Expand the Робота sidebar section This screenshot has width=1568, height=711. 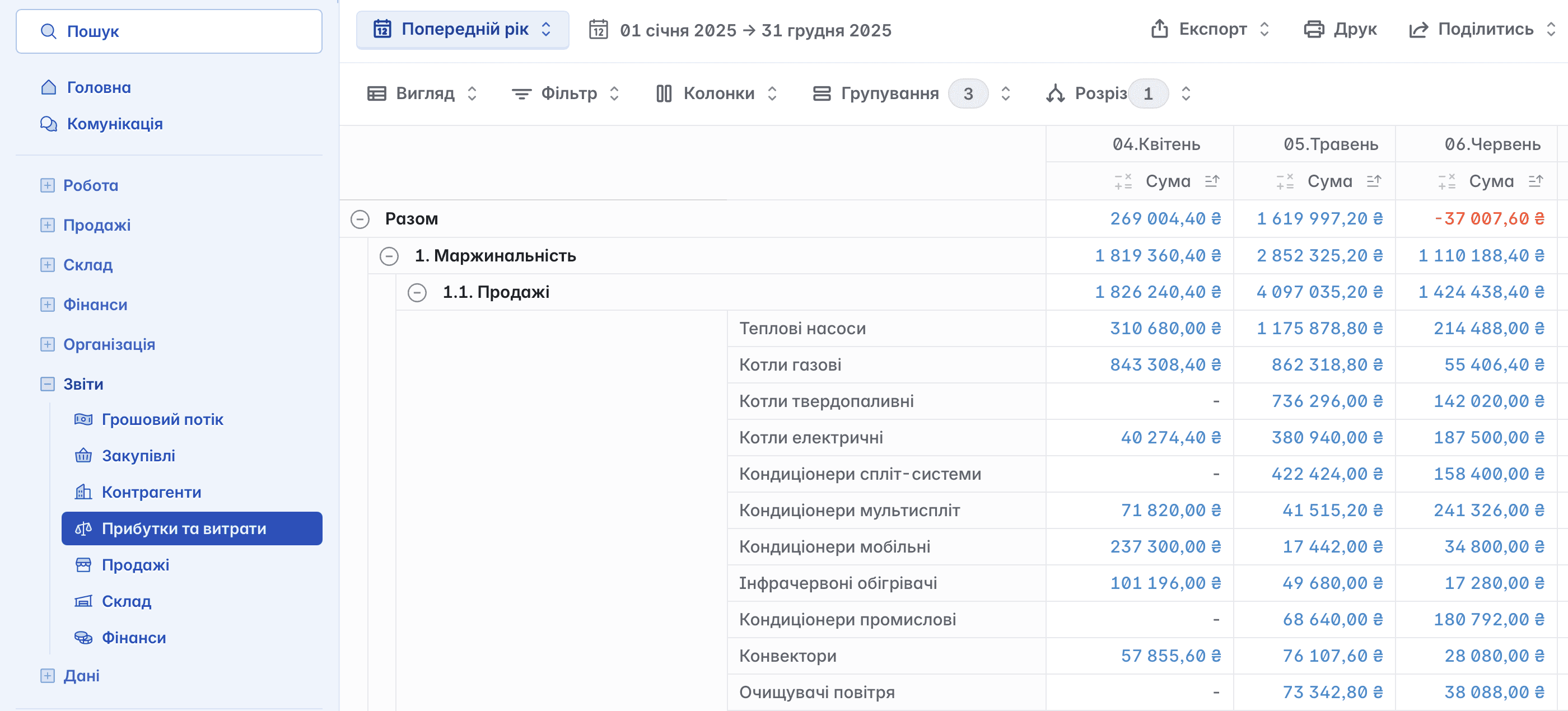(48, 185)
